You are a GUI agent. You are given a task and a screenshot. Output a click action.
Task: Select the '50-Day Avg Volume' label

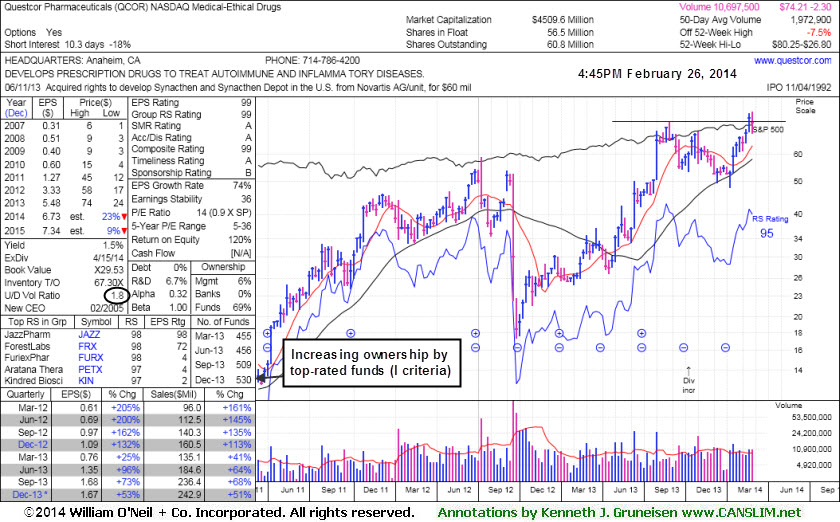720,20
